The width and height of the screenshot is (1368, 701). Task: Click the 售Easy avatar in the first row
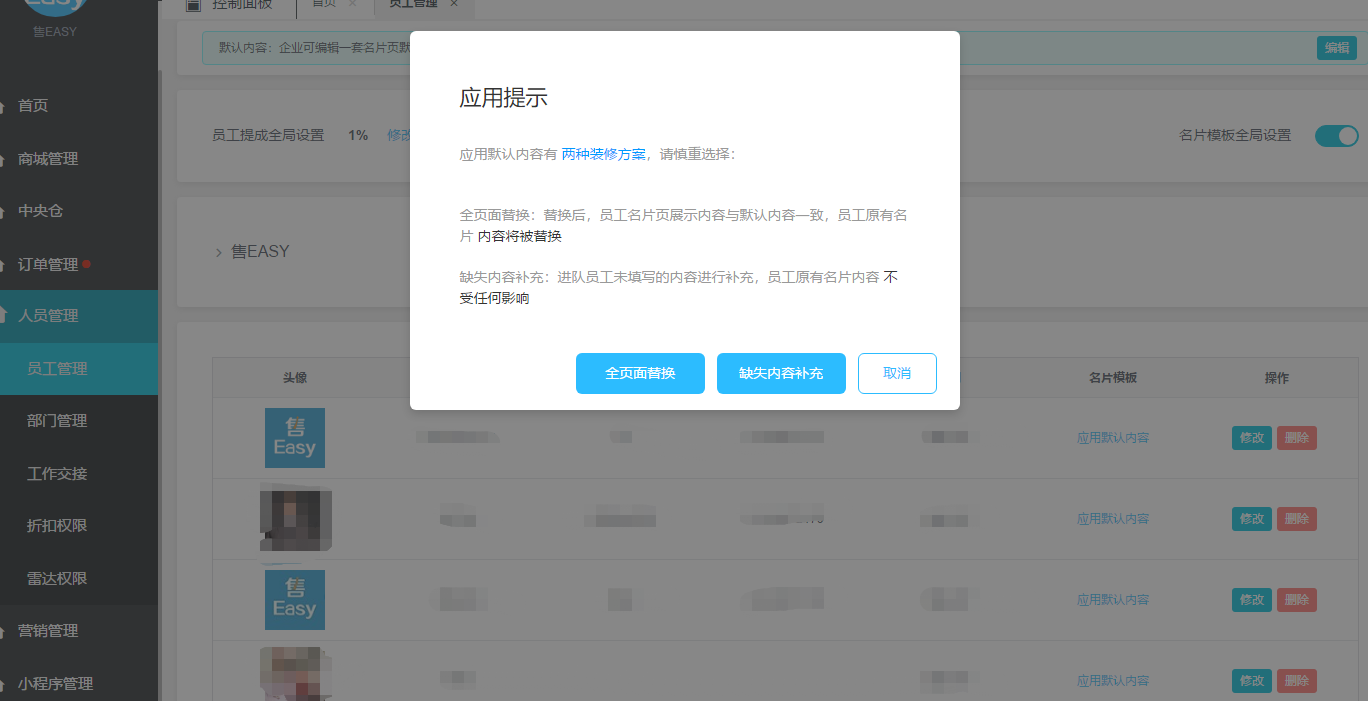(295, 438)
